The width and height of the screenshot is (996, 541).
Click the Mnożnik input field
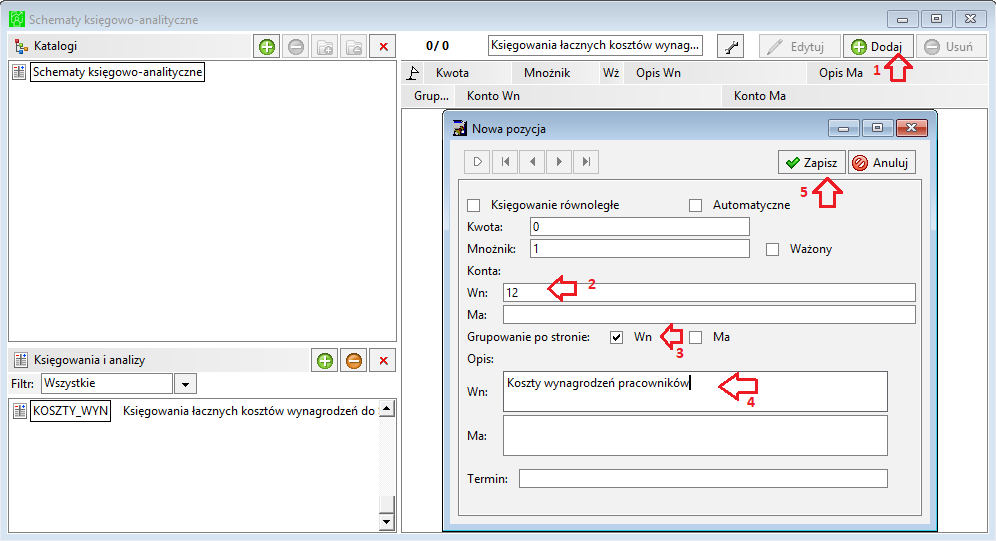click(x=640, y=248)
